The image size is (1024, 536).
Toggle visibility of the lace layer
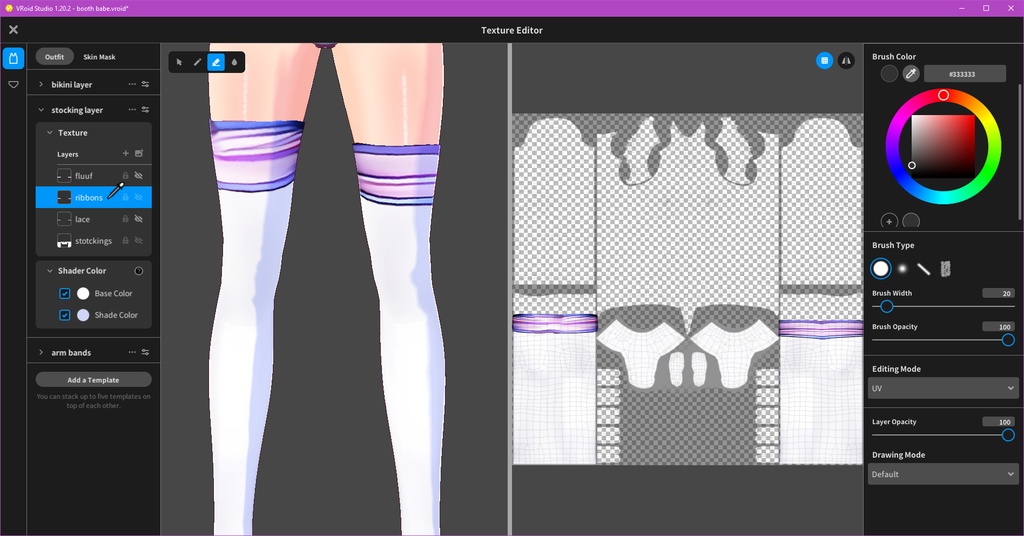click(x=138, y=219)
